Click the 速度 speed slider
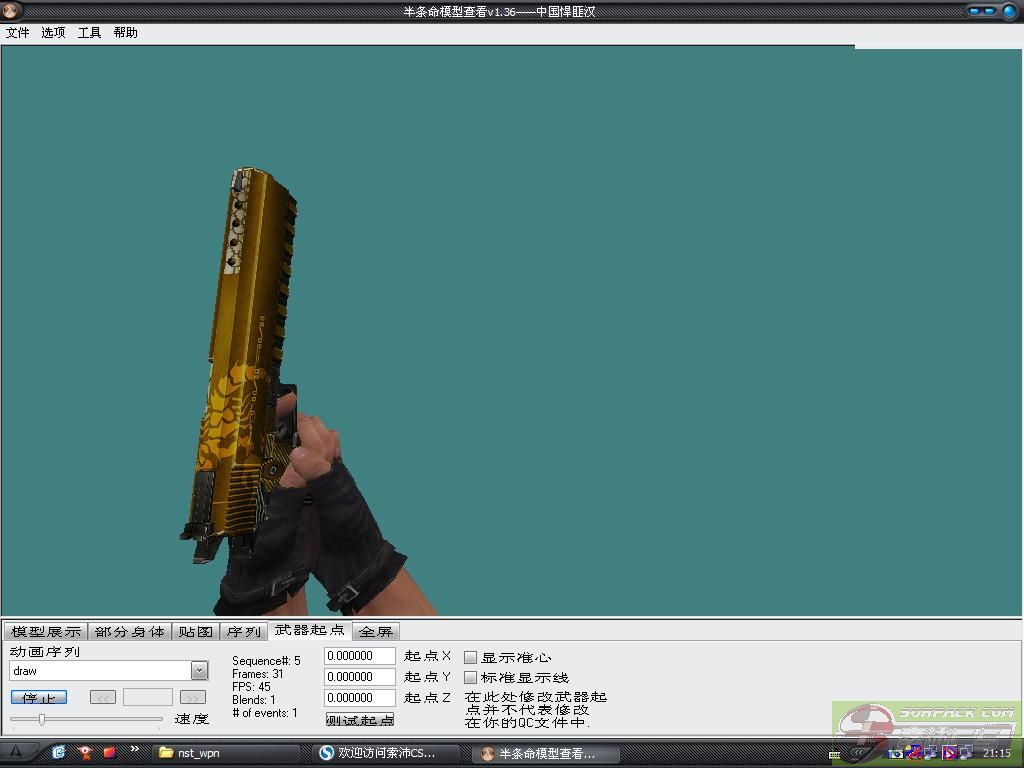This screenshot has height=768, width=1024. pos(42,719)
